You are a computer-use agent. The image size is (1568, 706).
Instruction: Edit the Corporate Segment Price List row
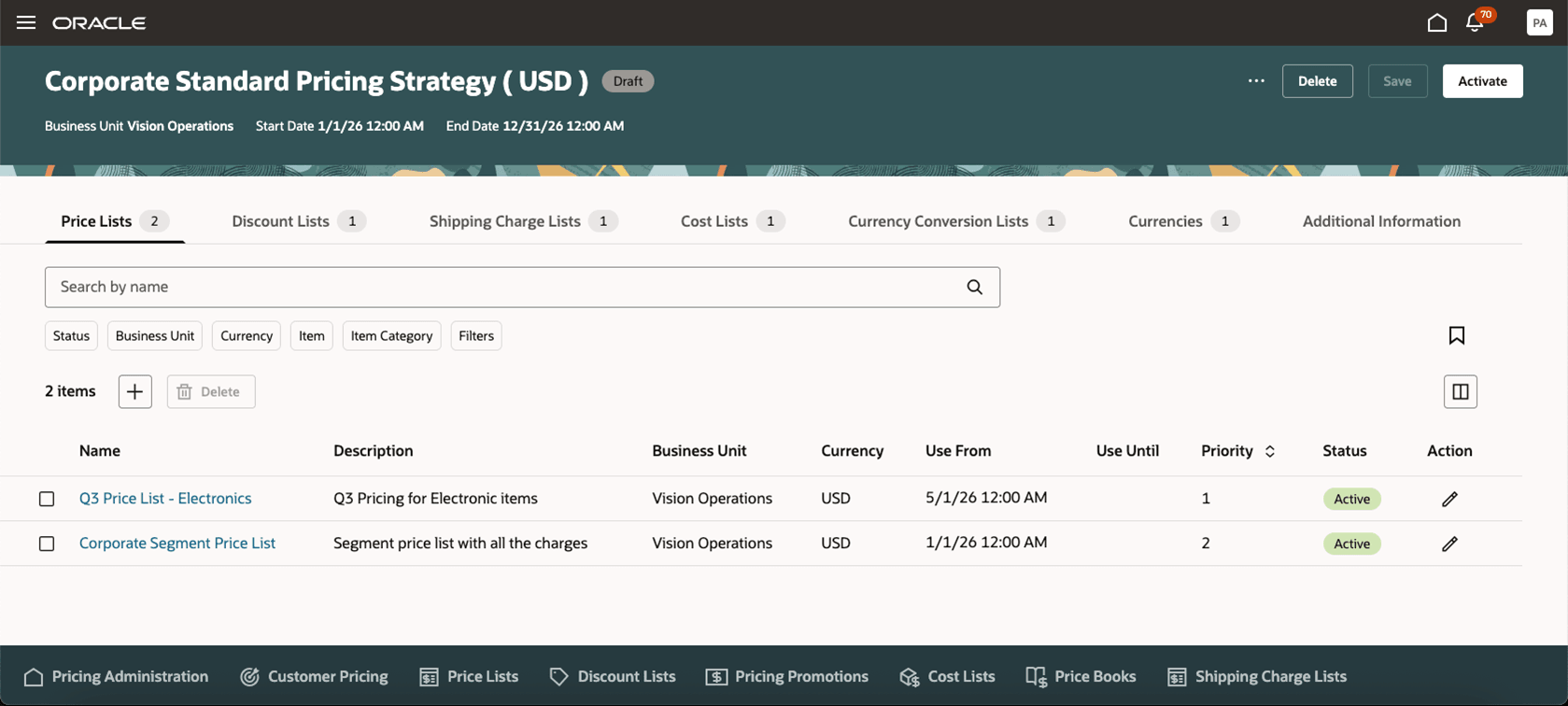point(1449,544)
